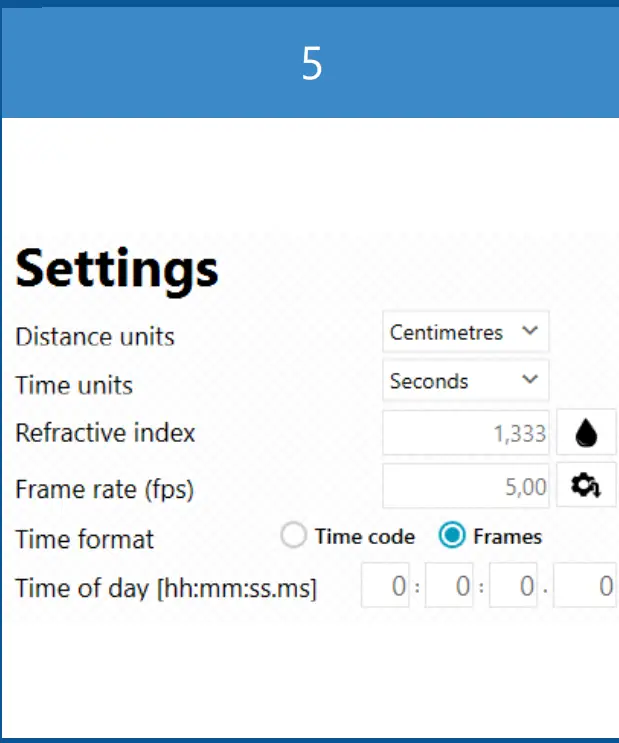The width and height of the screenshot is (619, 743).
Task: Click the water droplet refractive index icon
Action: coord(586,433)
